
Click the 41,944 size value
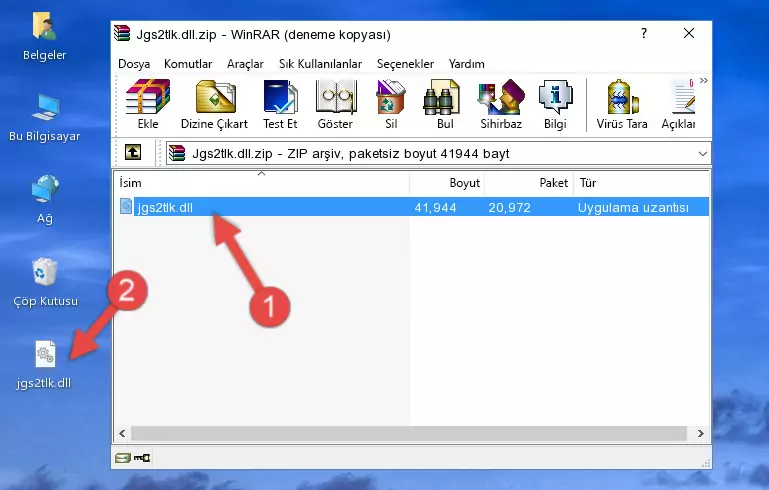click(x=436, y=207)
